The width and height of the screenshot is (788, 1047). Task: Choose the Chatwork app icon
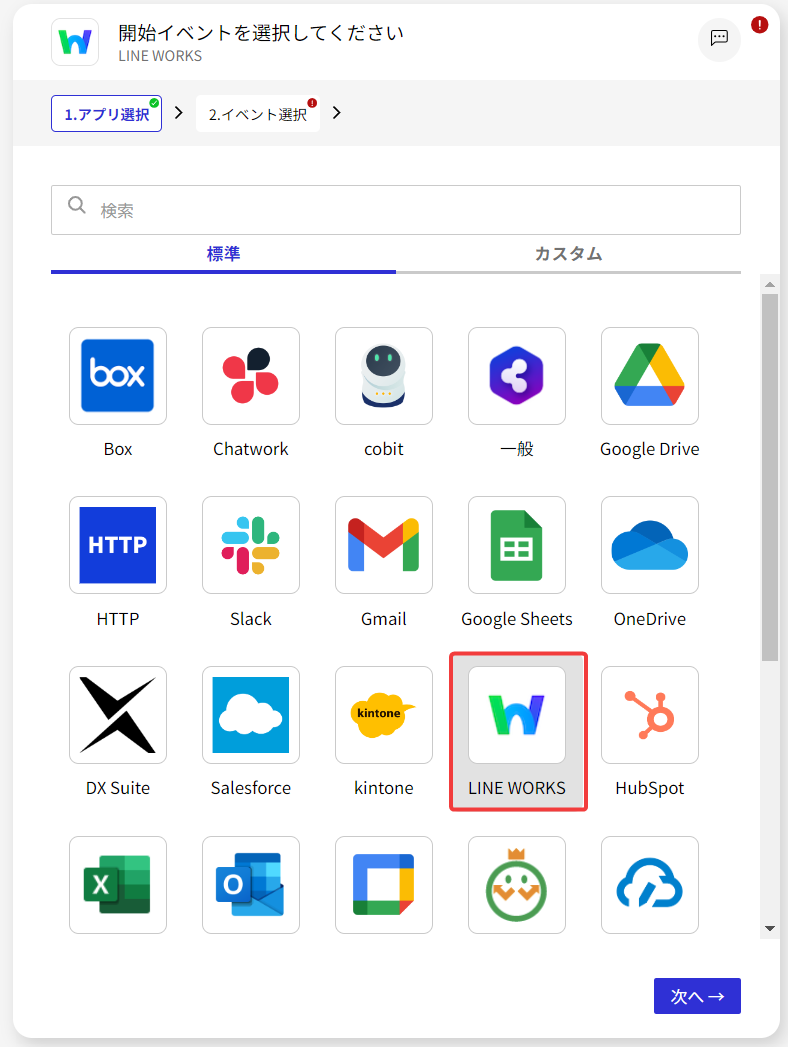tap(250, 376)
